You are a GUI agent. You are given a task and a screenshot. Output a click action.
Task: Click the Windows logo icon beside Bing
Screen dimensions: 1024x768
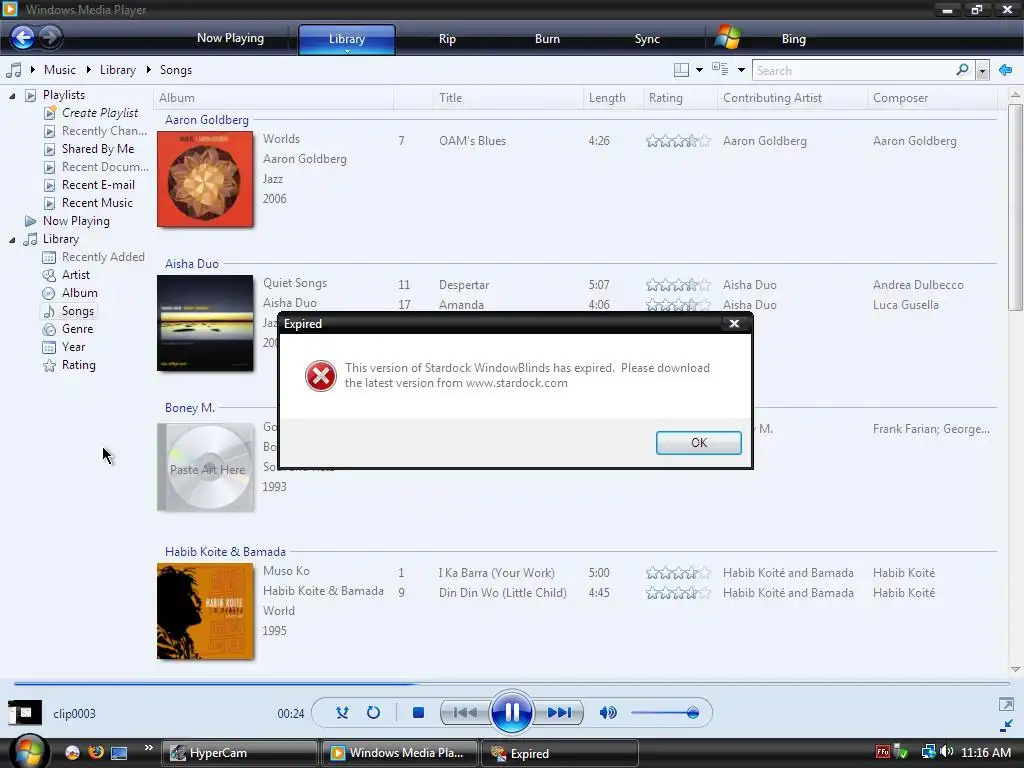(x=727, y=38)
